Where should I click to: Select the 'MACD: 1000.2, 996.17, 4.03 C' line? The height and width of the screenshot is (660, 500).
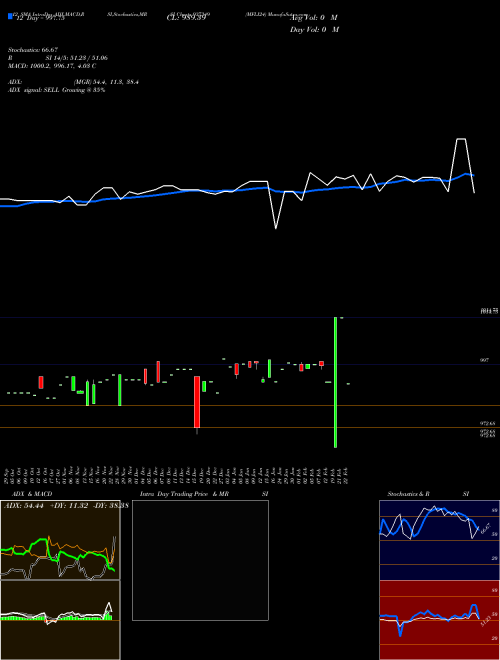pos(52,66)
